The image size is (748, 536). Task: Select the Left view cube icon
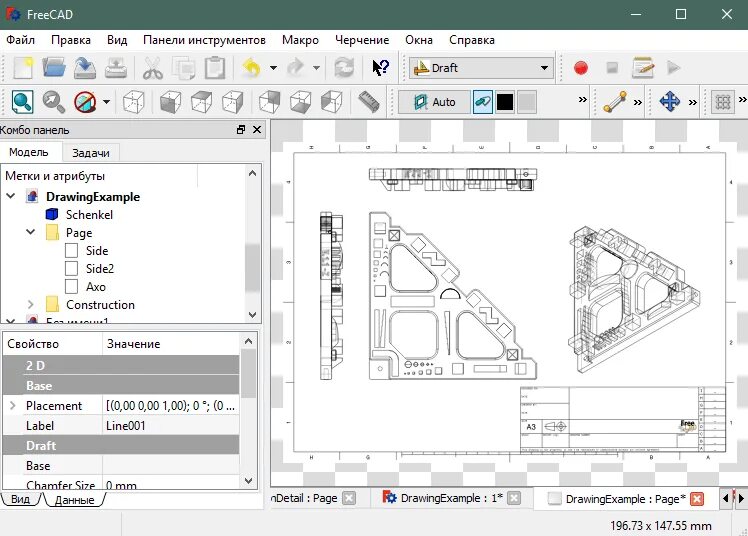click(x=332, y=102)
